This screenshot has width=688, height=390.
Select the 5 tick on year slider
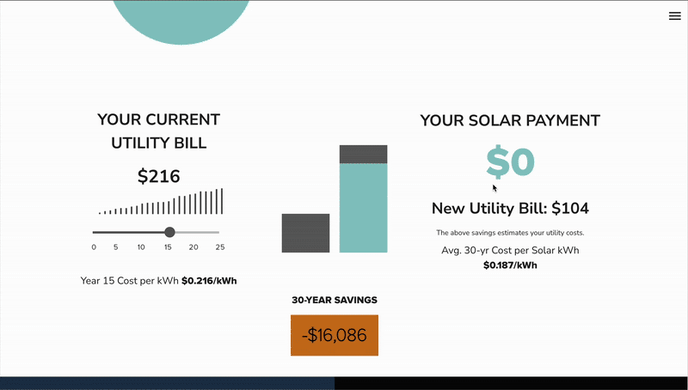(116, 247)
